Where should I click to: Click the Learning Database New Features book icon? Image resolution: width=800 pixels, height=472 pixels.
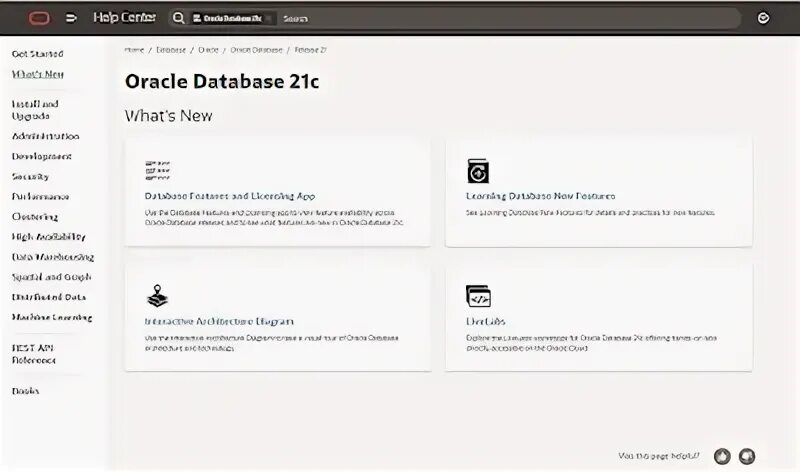point(478,171)
